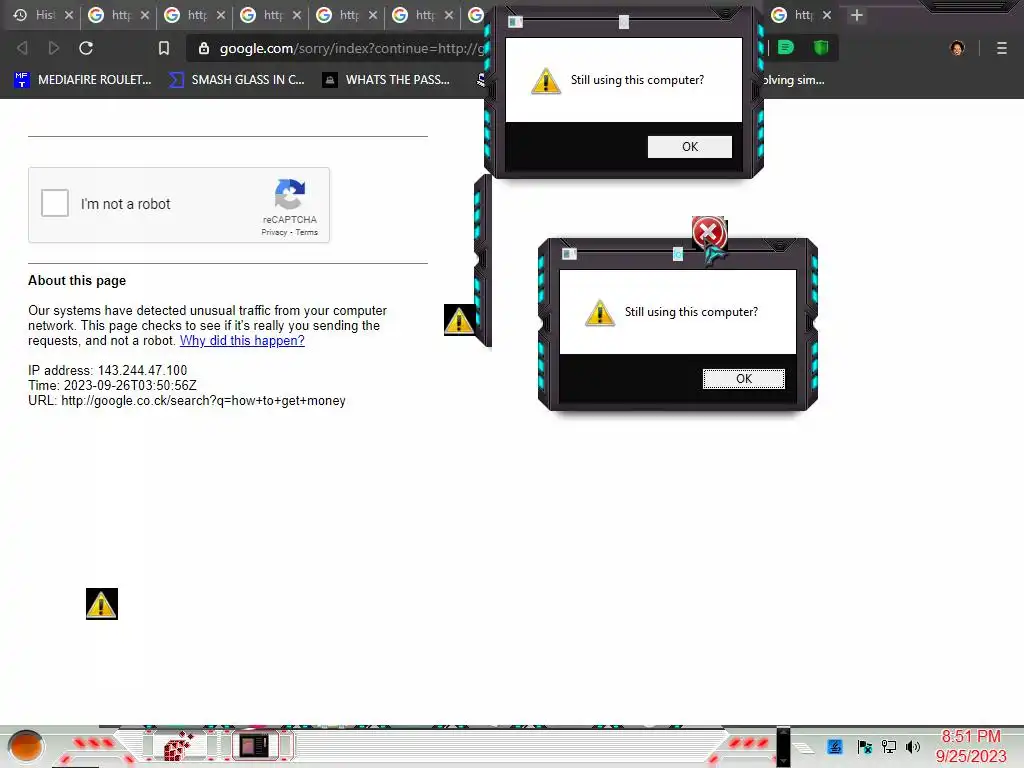This screenshot has width=1024, height=768.
Task: Open MEDIAFIRE ROULET... bookmark
Action: 82,80
